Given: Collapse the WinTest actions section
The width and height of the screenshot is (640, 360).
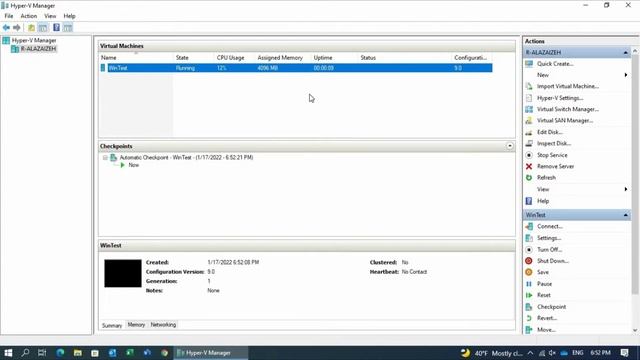Looking at the screenshot, I should point(626,215).
